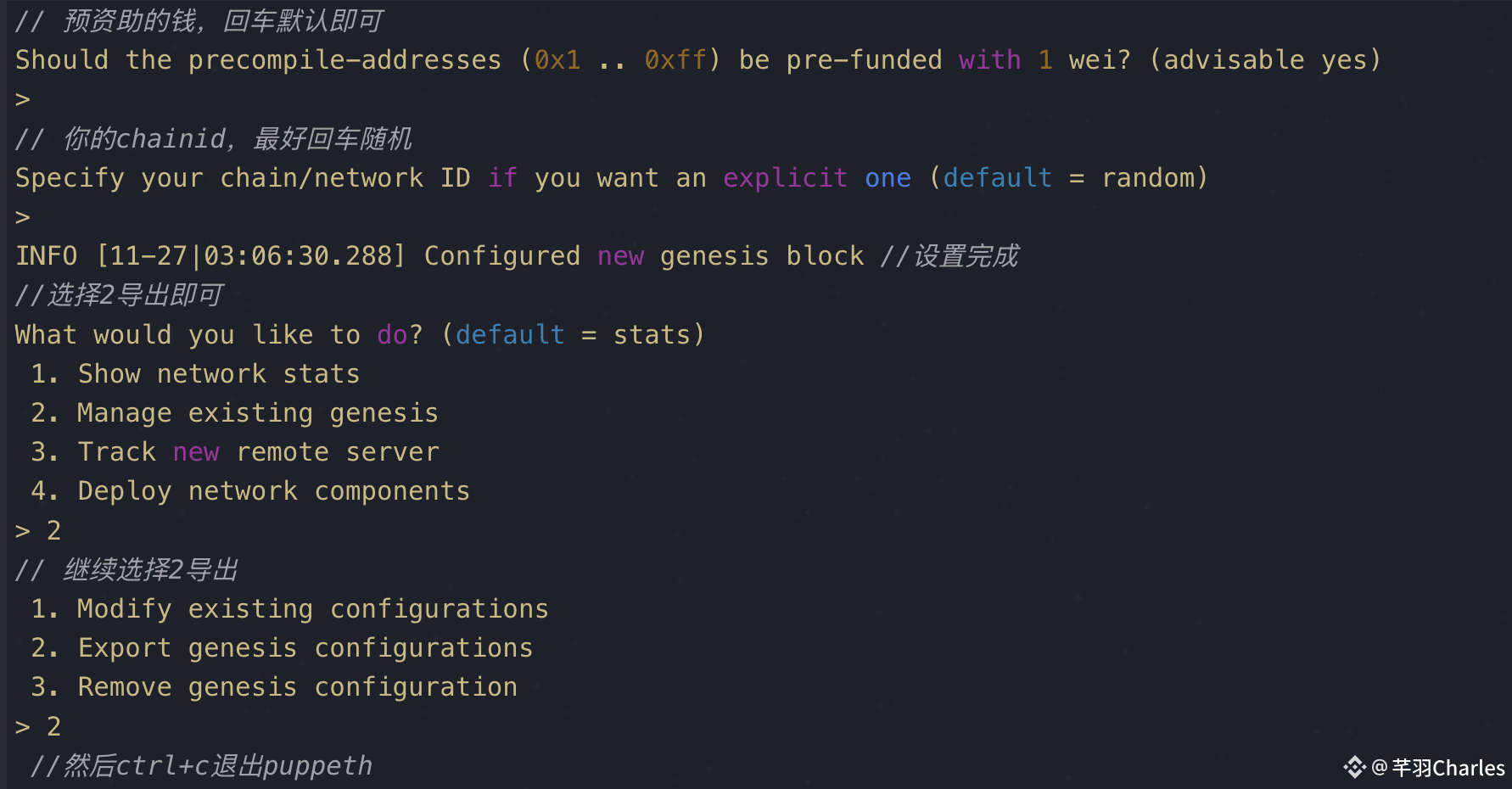The image size is (1512, 789).
Task: Click the 'INFO' log line timestamp
Action: (x=251, y=256)
